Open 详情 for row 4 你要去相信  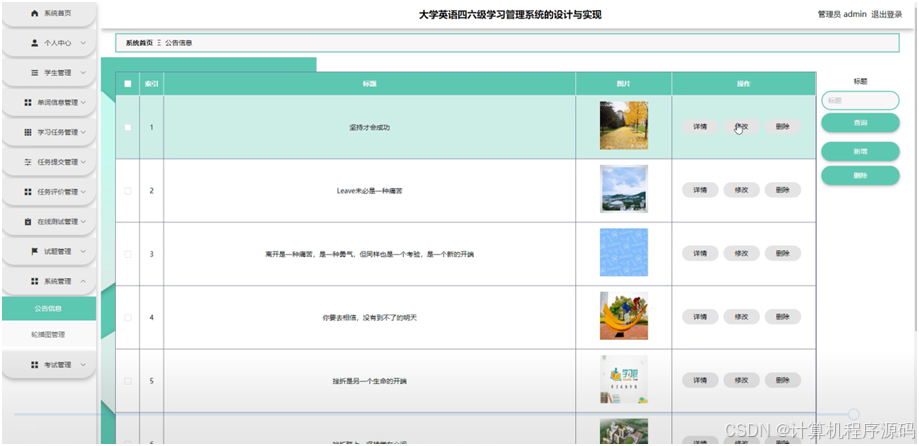tap(700, 316)
